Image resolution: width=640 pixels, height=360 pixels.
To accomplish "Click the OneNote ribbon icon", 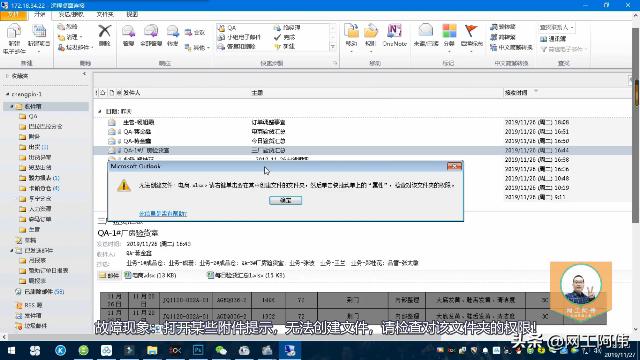I will (394, 31).
